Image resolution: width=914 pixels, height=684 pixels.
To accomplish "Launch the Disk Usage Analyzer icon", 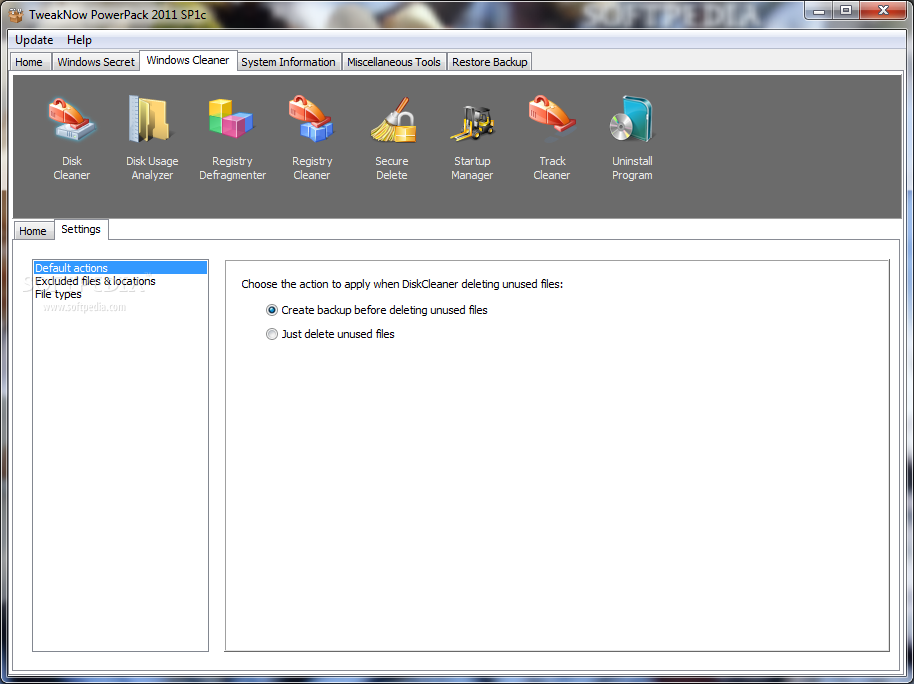I will tap(151, 120).
